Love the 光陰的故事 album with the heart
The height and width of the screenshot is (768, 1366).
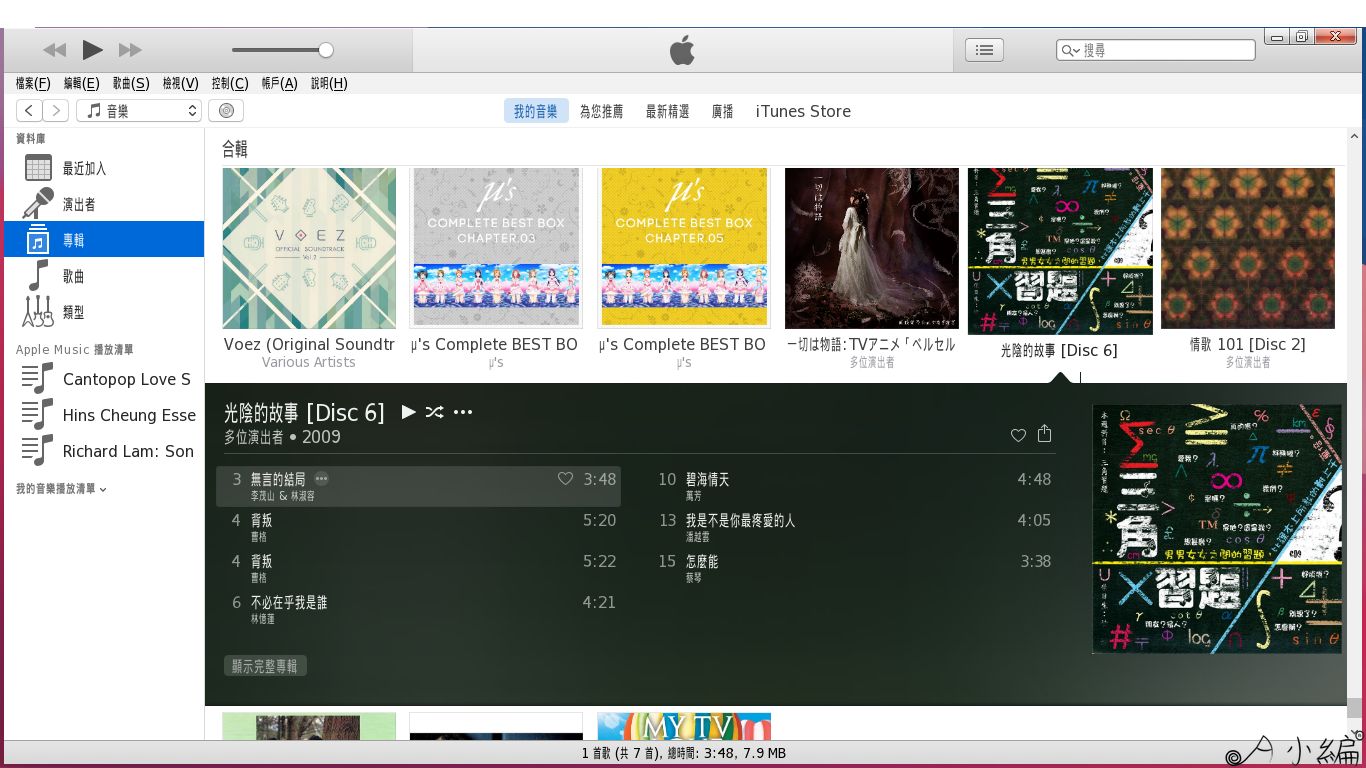pos(1018,435)
